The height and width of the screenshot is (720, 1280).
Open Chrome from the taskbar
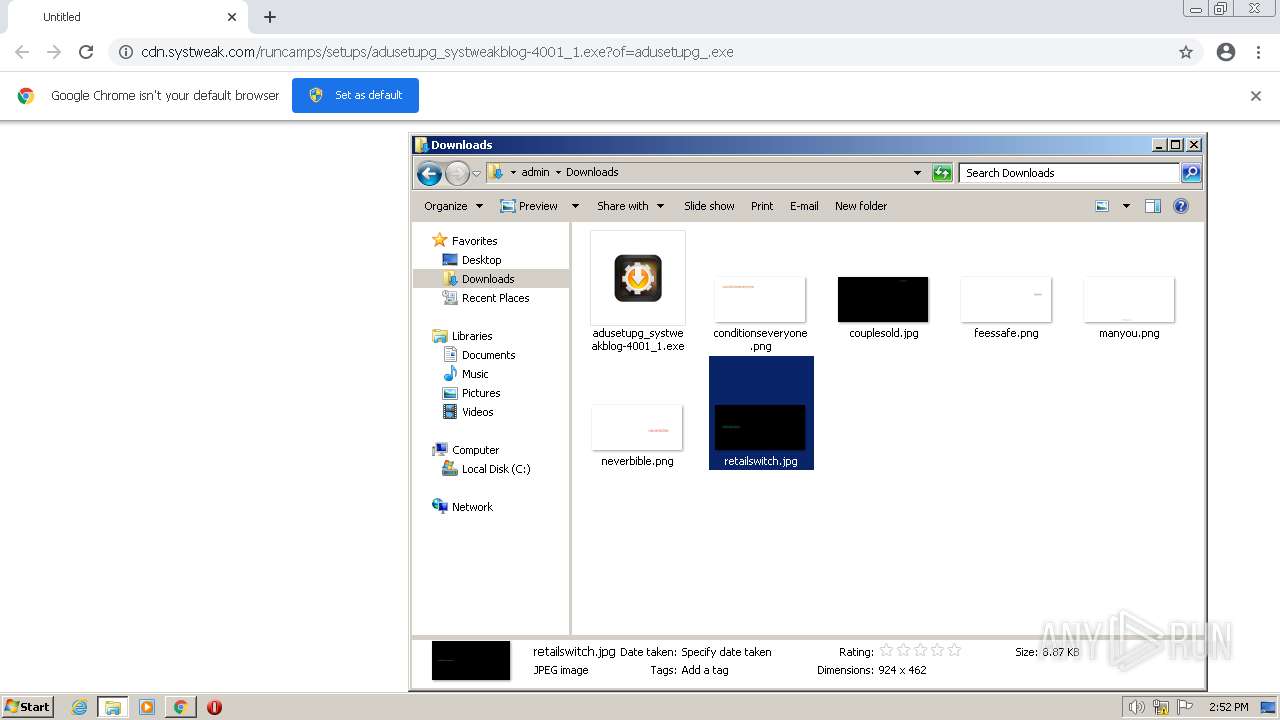[181, 707]
